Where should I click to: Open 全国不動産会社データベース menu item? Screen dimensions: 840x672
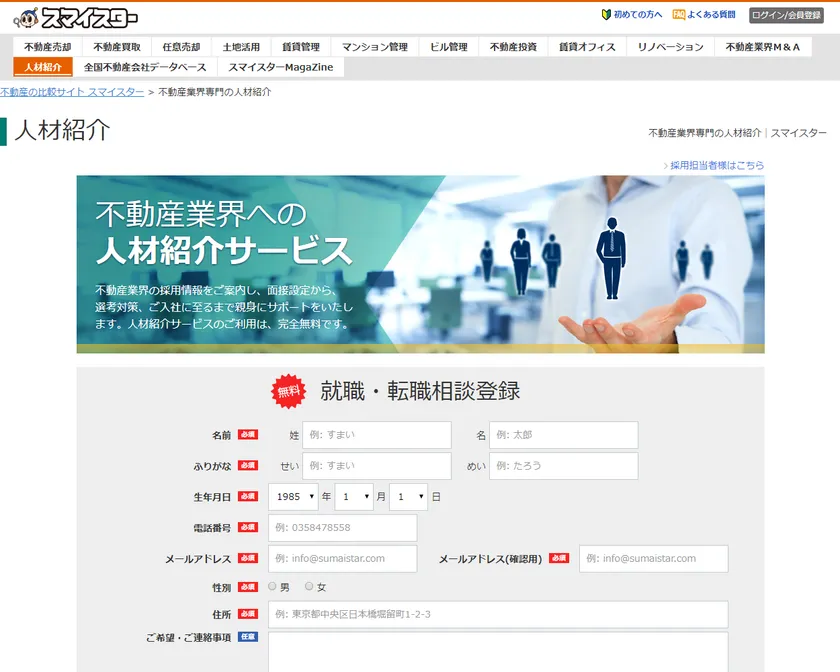pos(145,67)
